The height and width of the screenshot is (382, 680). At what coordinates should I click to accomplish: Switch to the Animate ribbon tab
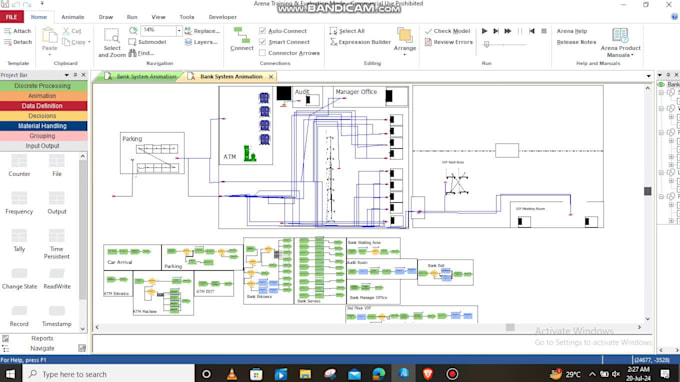[72, 17]
